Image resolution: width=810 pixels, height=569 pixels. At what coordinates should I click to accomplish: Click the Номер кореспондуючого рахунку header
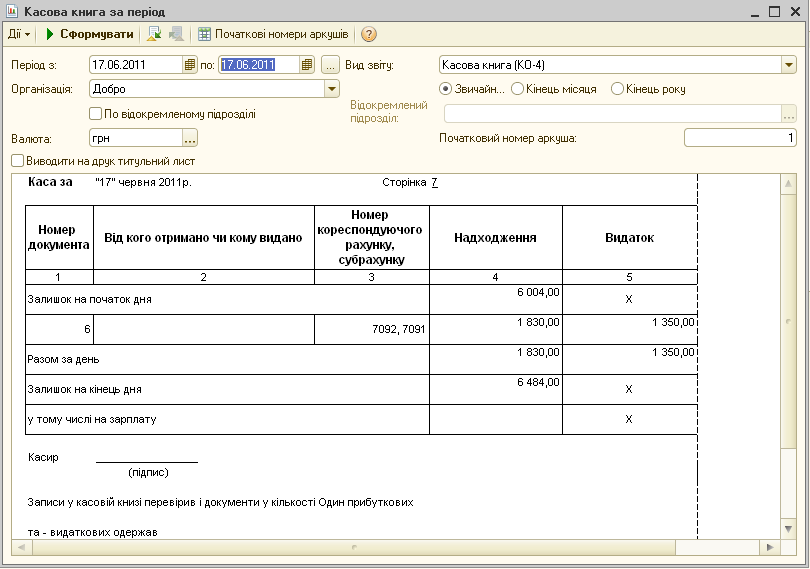pos(371,238)
